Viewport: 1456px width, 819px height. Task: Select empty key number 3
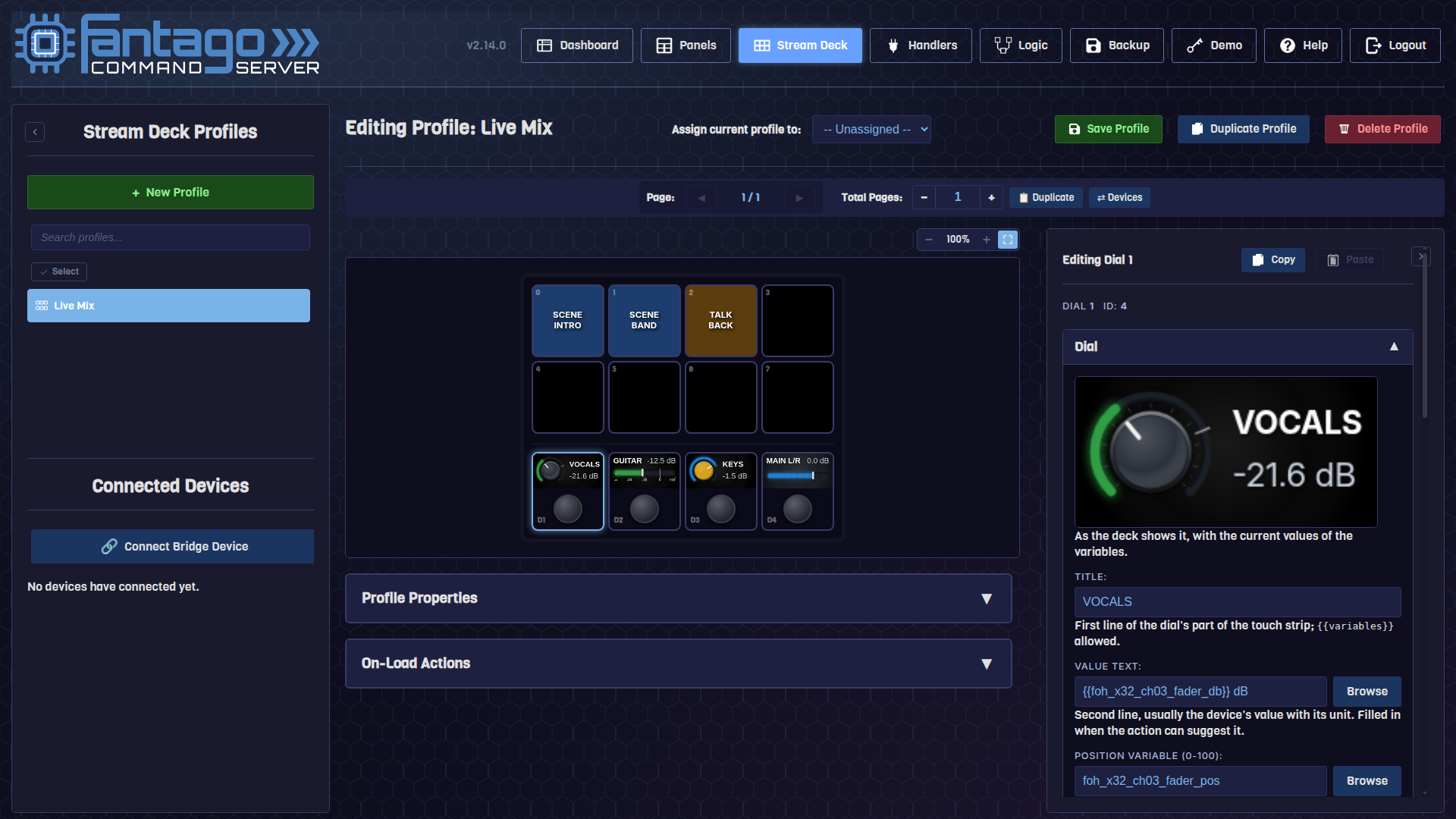798,321
